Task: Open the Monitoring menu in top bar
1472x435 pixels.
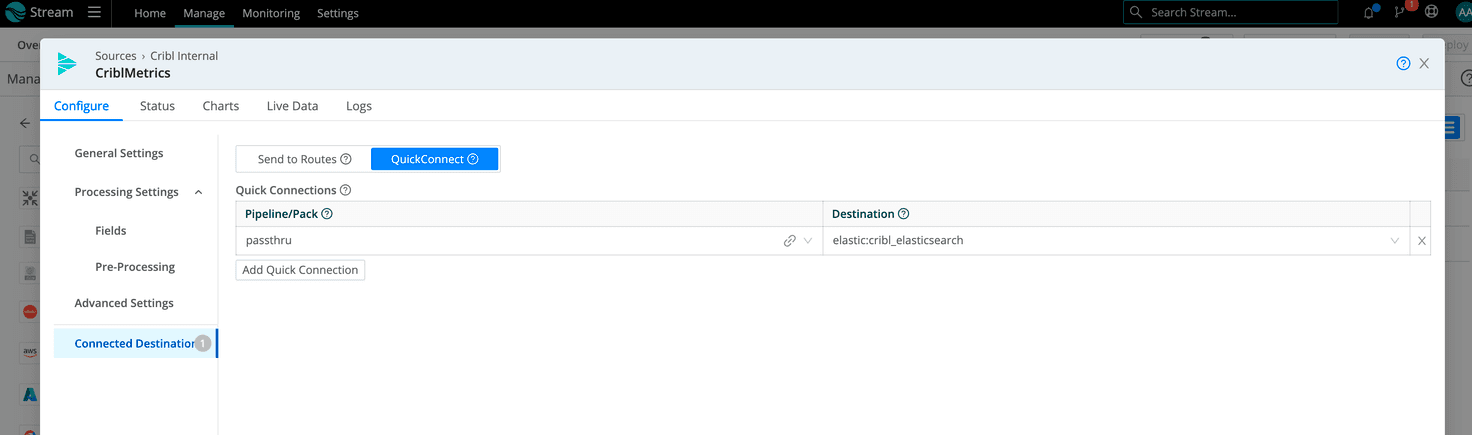Action: (x=271, y=13)
